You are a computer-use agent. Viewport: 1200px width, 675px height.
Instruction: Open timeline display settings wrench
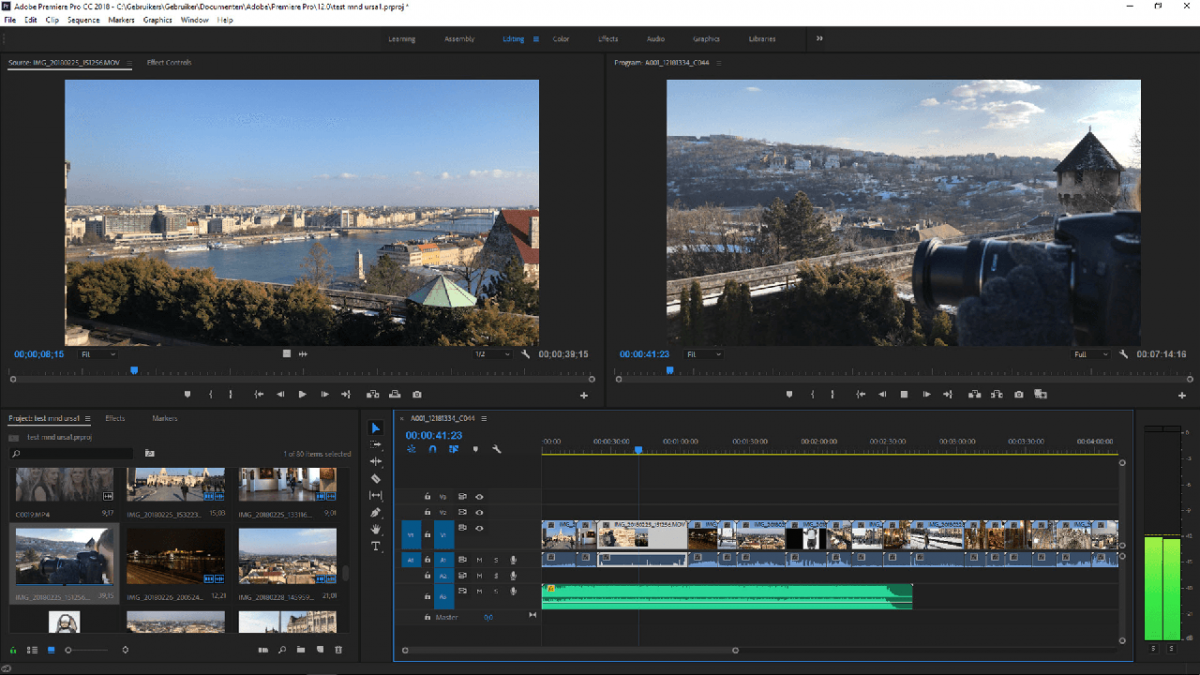[496, 450]
